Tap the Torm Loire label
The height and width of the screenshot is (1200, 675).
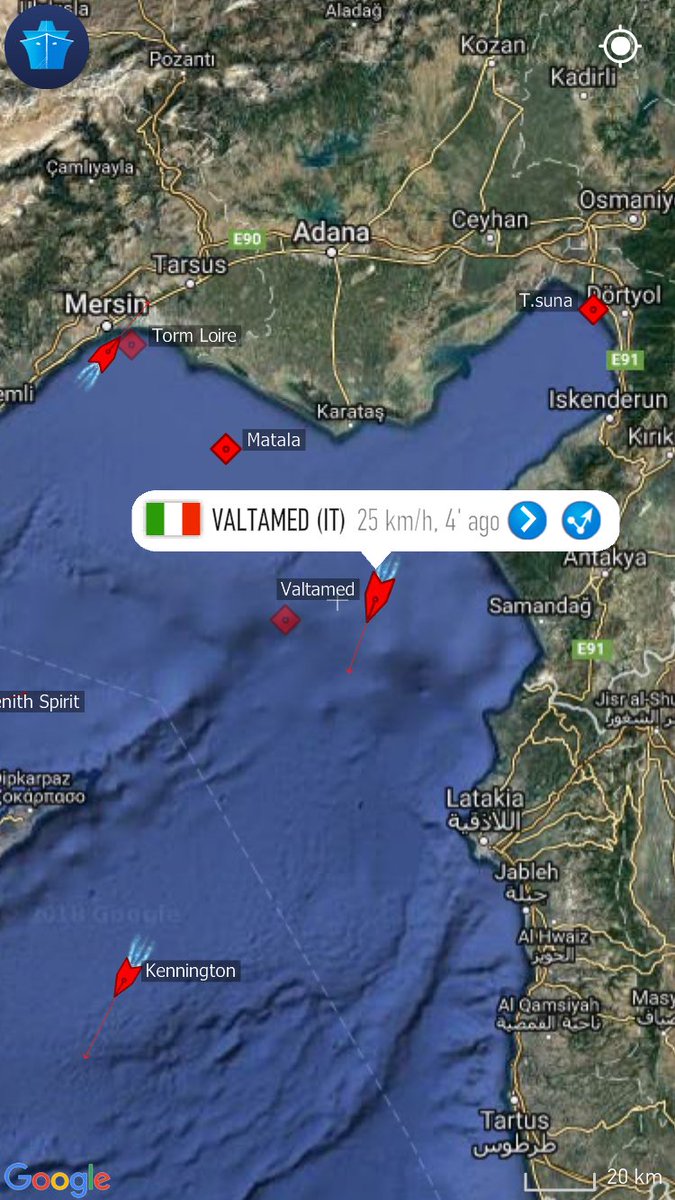pos(194,336)
